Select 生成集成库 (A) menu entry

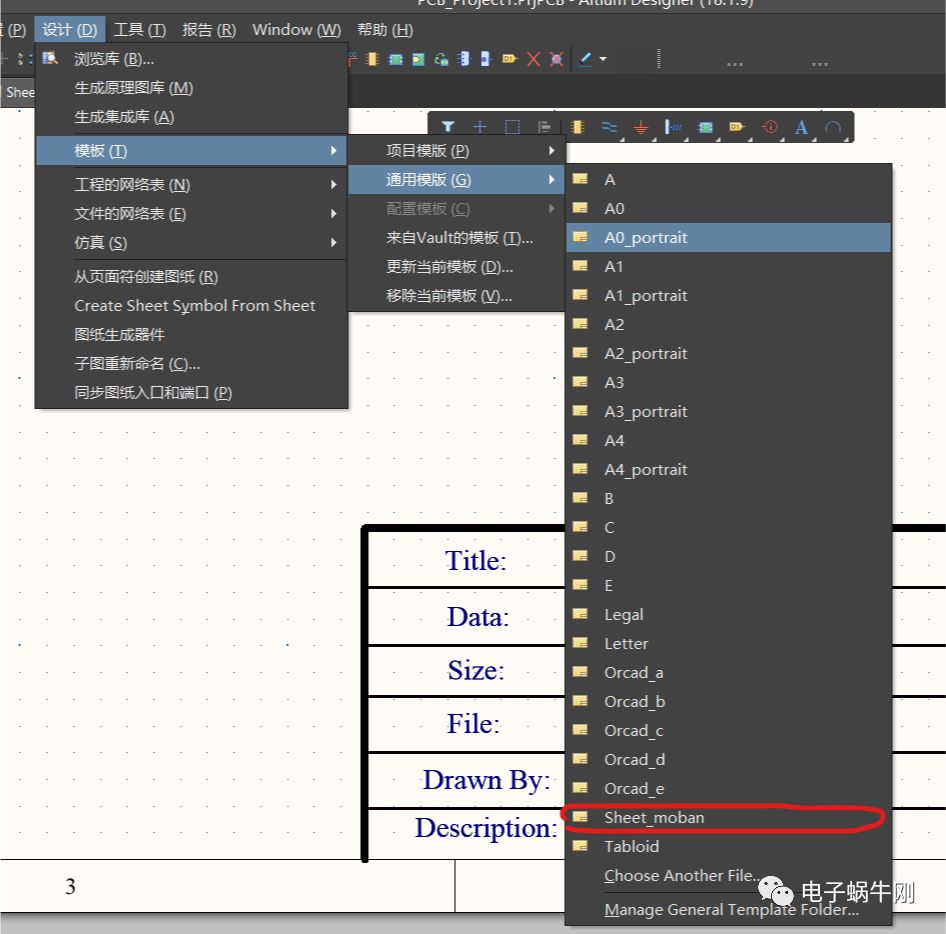click(192, 117)
